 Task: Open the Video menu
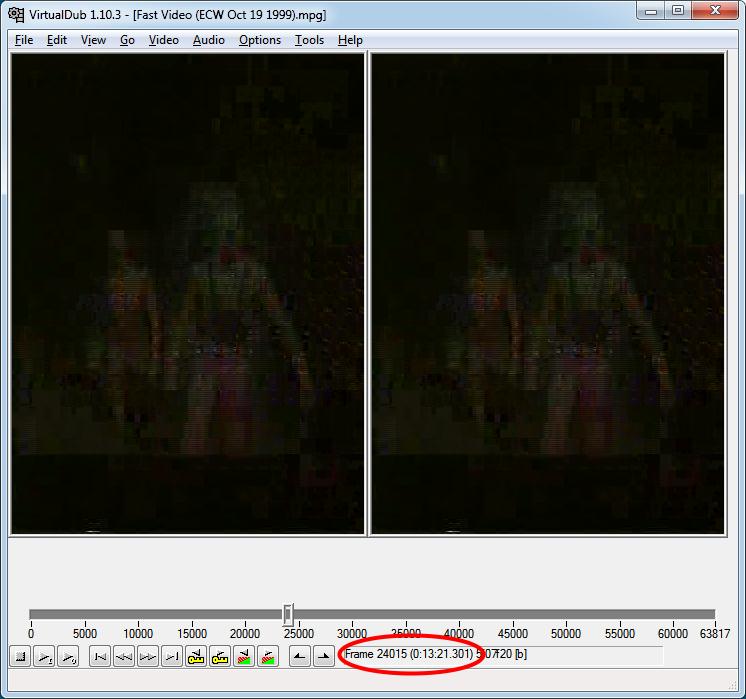click(x=164, y=40)
